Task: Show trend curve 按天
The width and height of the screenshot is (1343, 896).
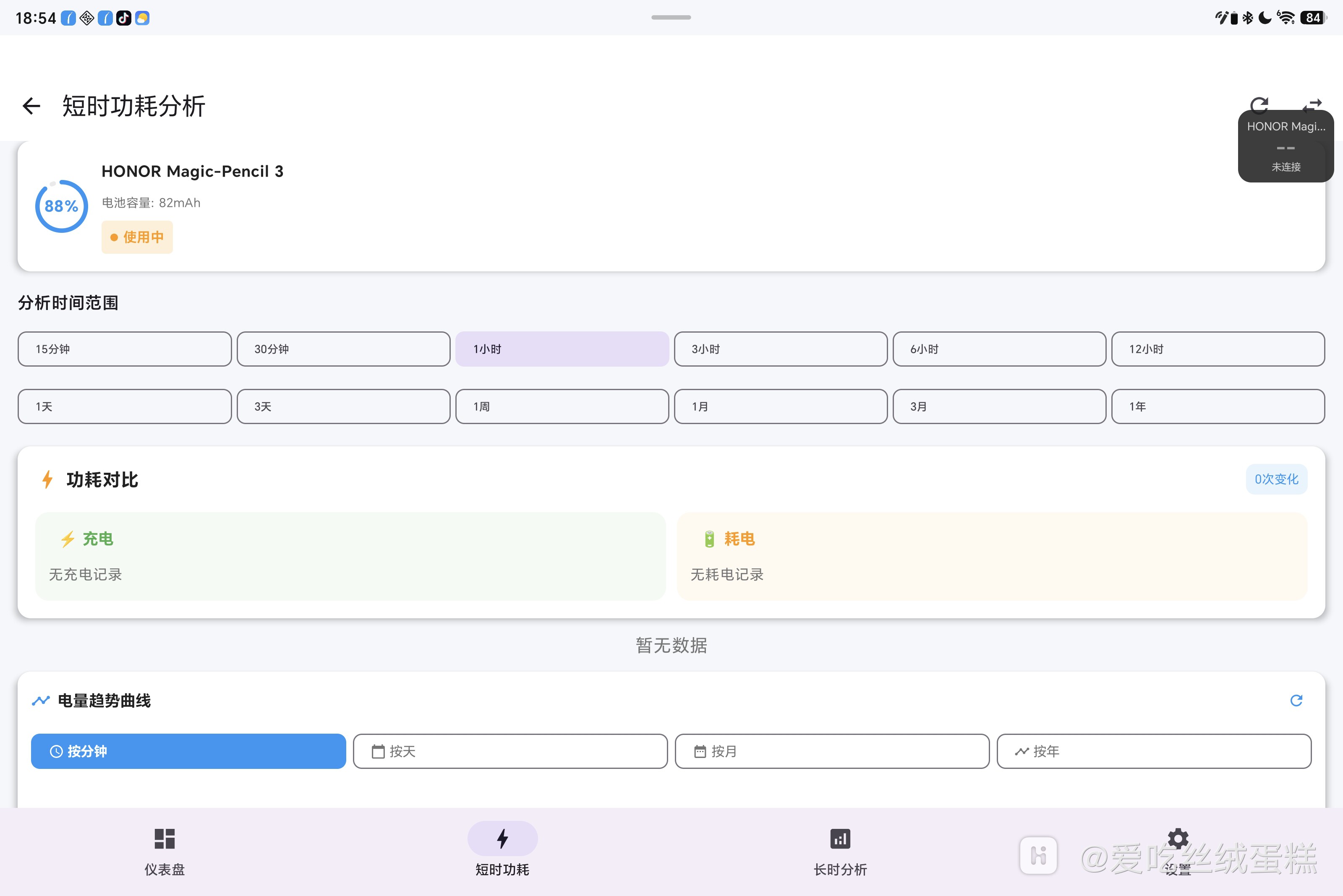Action: pos(511,751)
